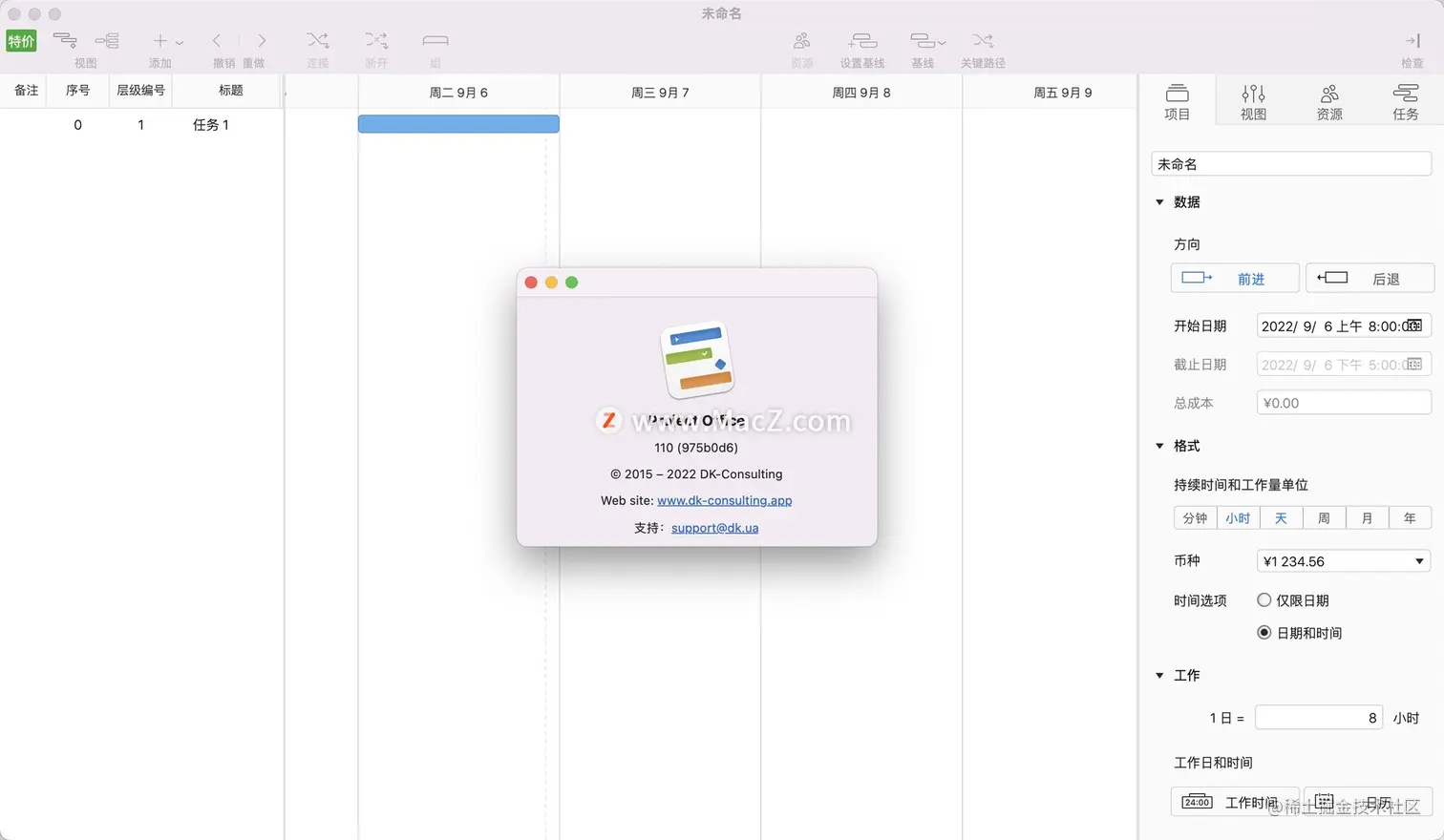
Task: Click the project name field 未命名
Action: [1291, 164]
